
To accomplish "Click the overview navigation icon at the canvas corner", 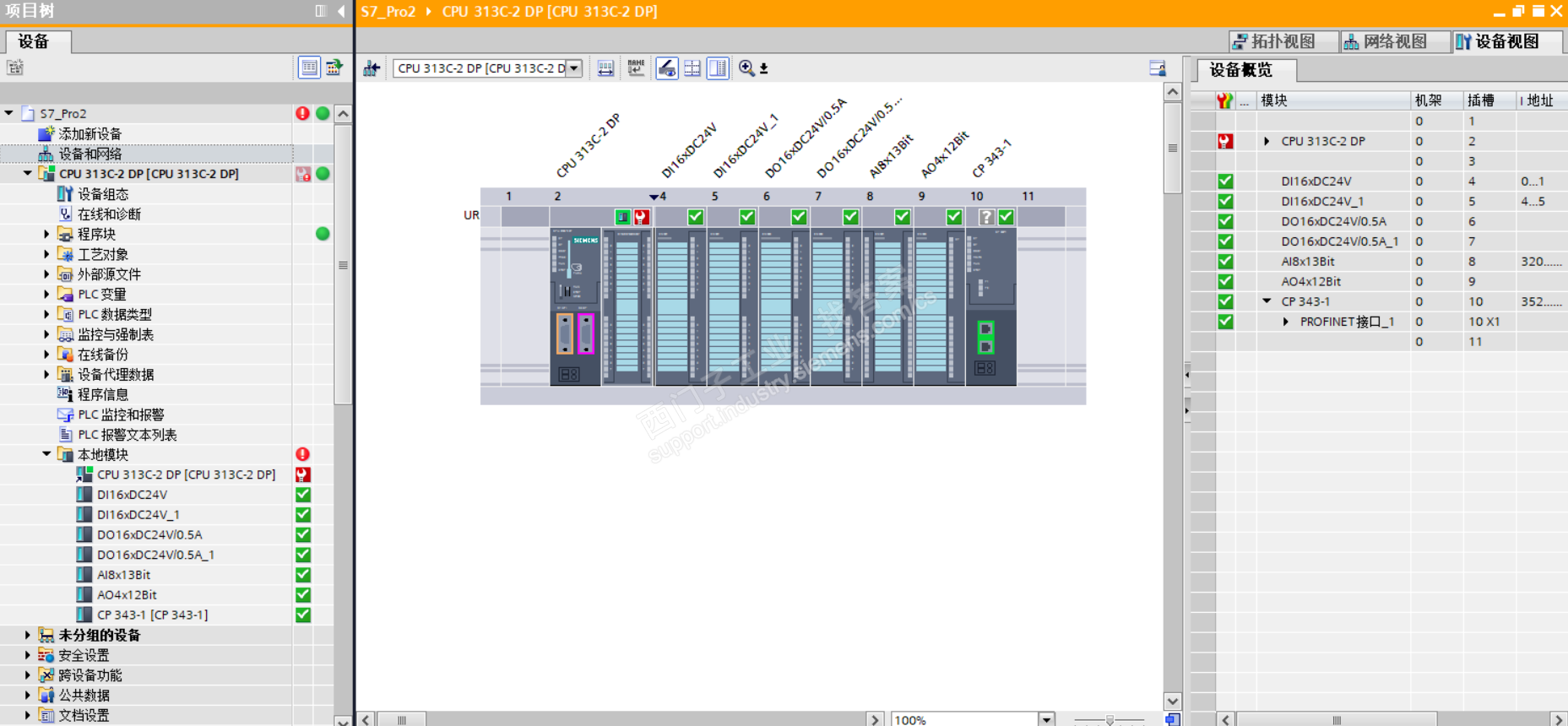I will click(1173, 719).
